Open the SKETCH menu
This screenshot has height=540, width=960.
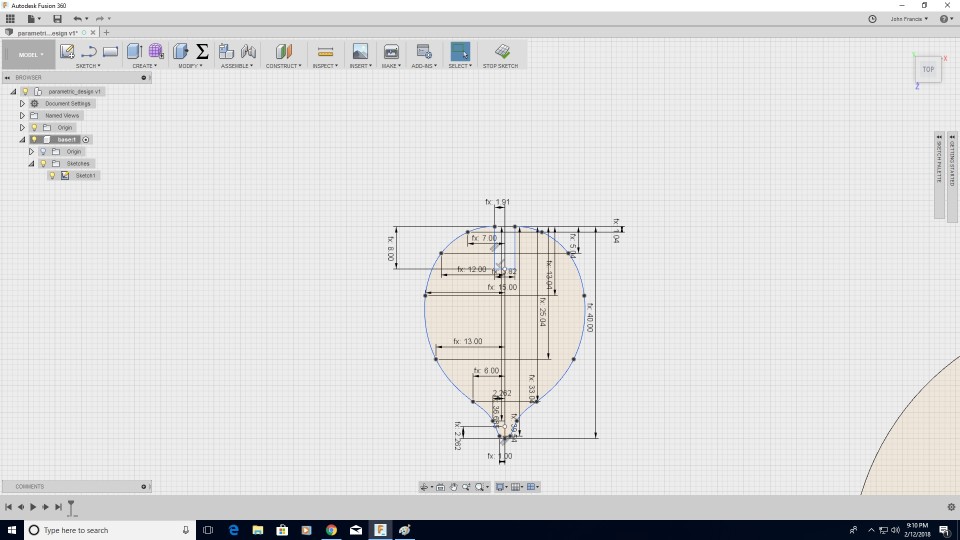click(88, 66)
